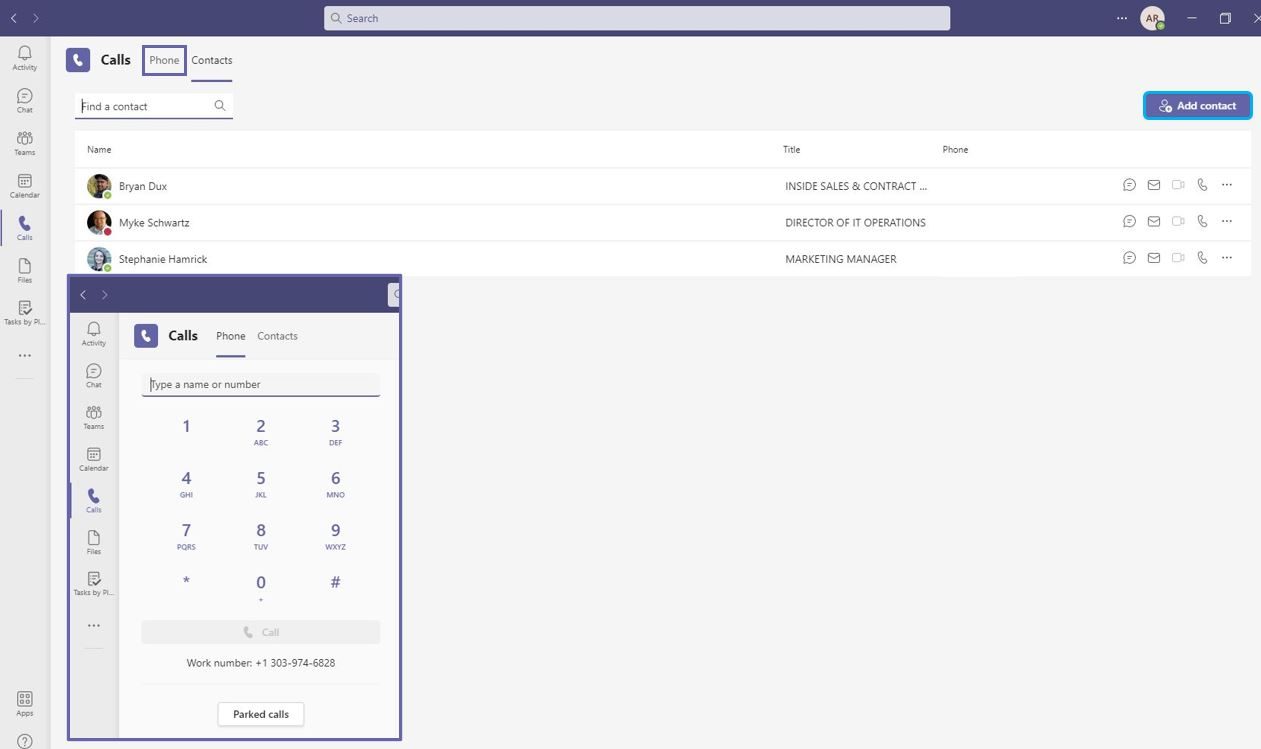
Task: Dial digit 1 on the keypad
Action: 186,427
